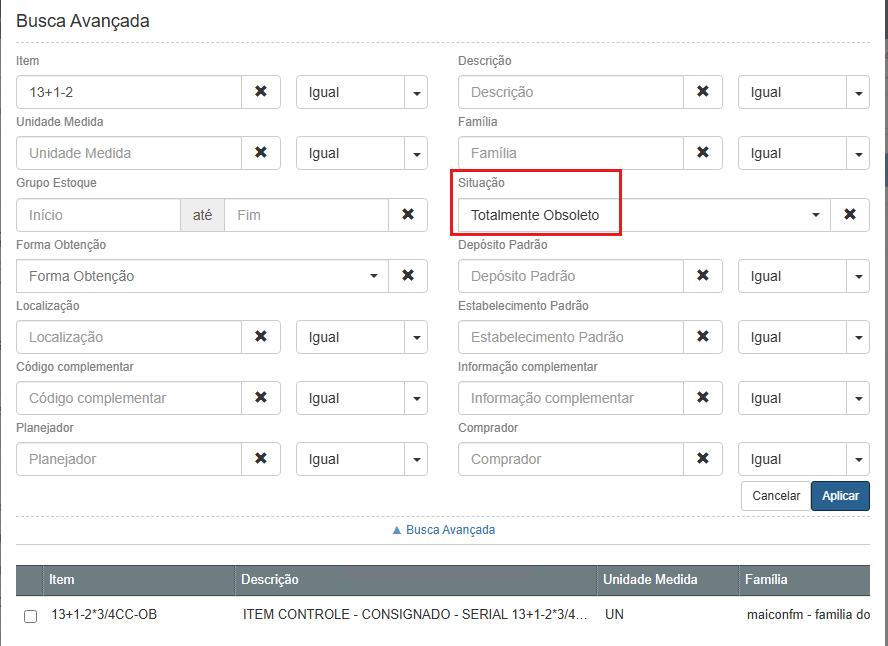Clear the Família filter X icon
The image size is (888, 646).
[x=703, y=153]
